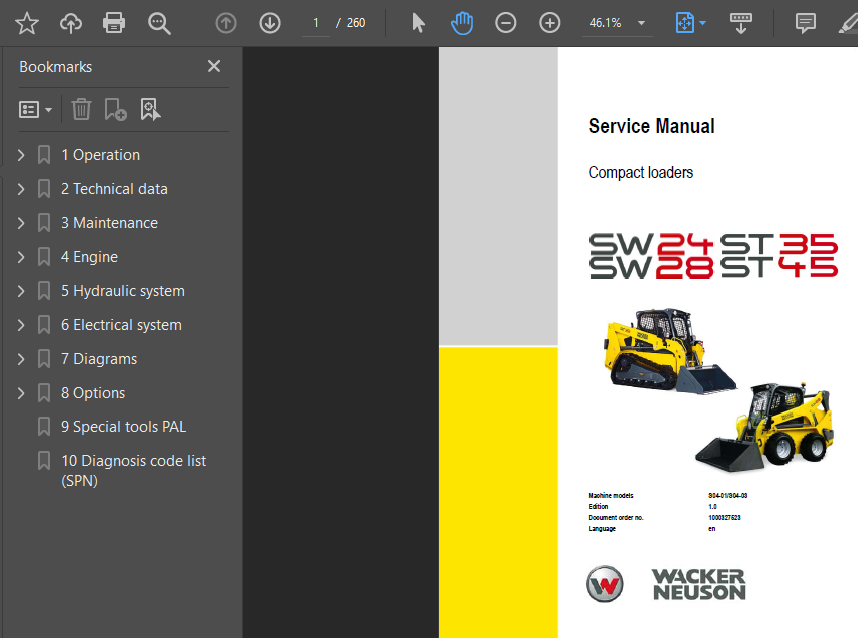This screenshot has width=858, height=638.
Task: Open the page display options dropdown
Action: click(x=703, y=22)
